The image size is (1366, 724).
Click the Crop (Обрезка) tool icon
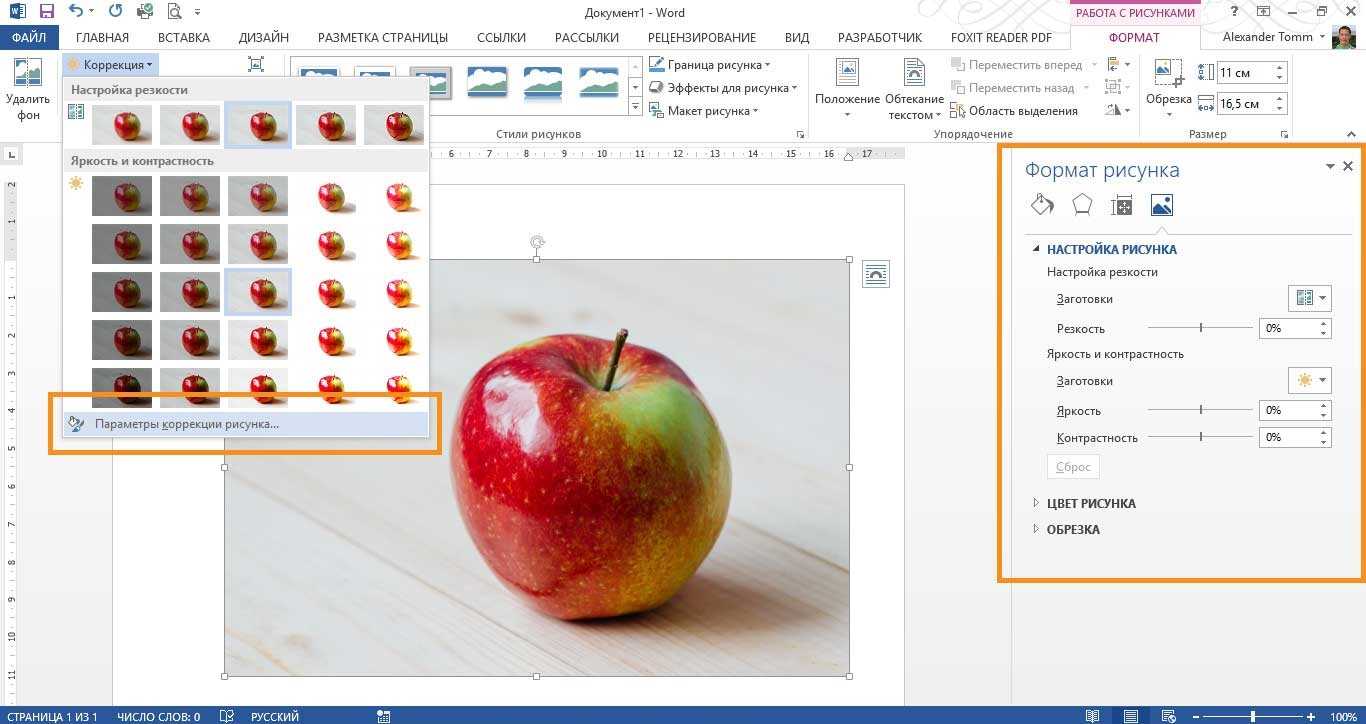point(1167,74)
